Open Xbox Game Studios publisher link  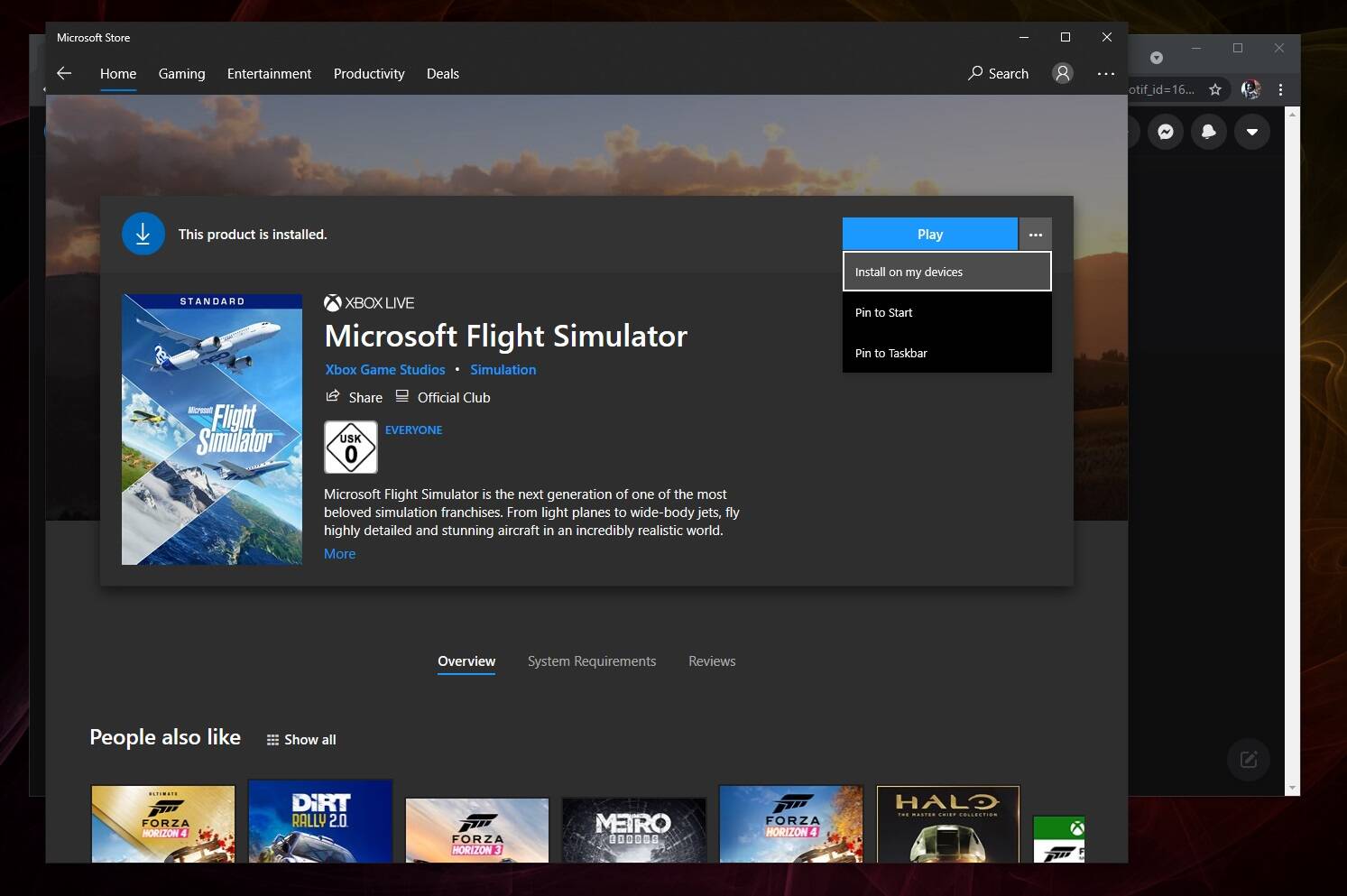pyautogui.click(x=385, y=370)
